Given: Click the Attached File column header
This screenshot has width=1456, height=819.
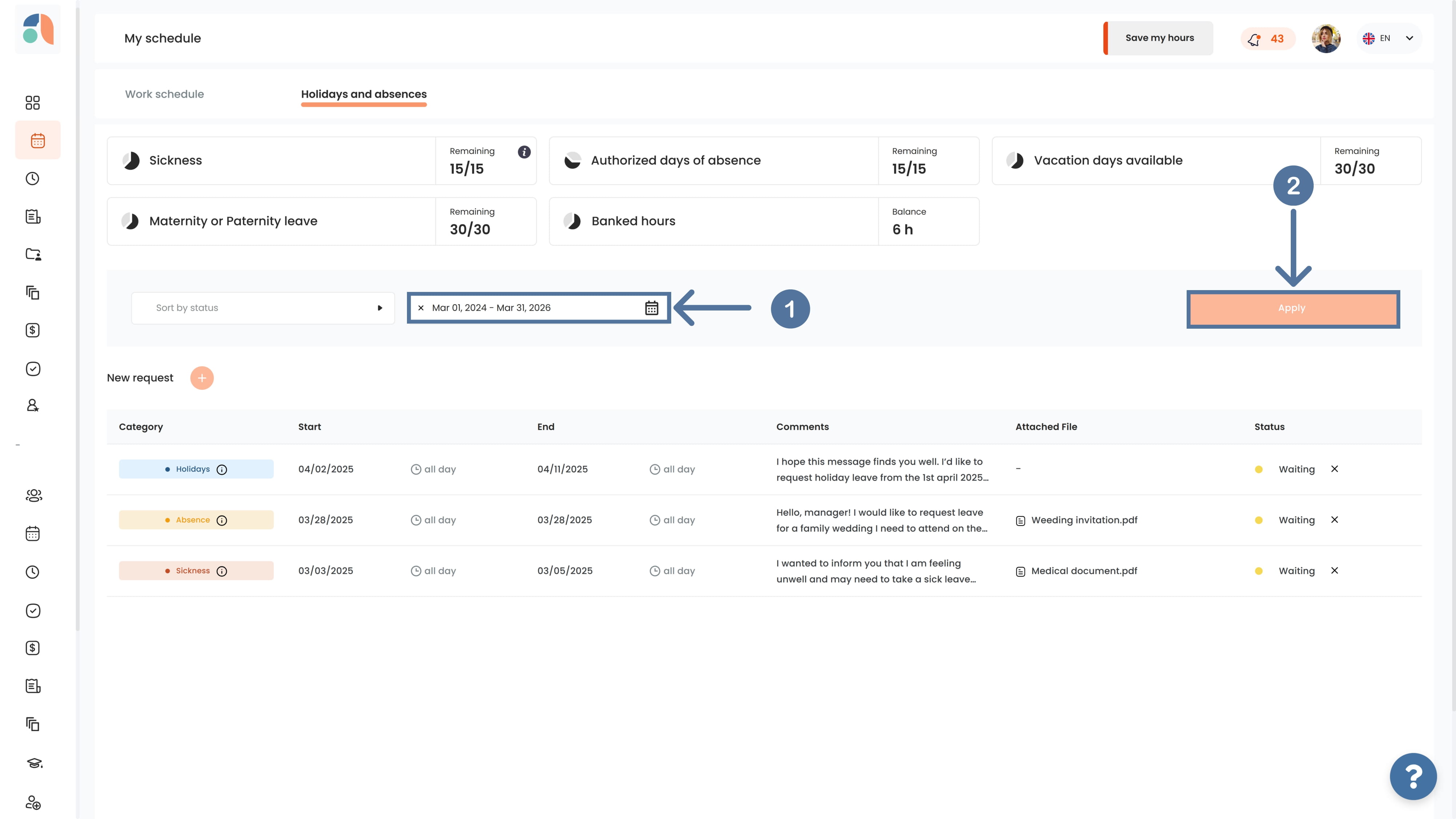Looking at the screenshot, I should tap(1046, 427).
